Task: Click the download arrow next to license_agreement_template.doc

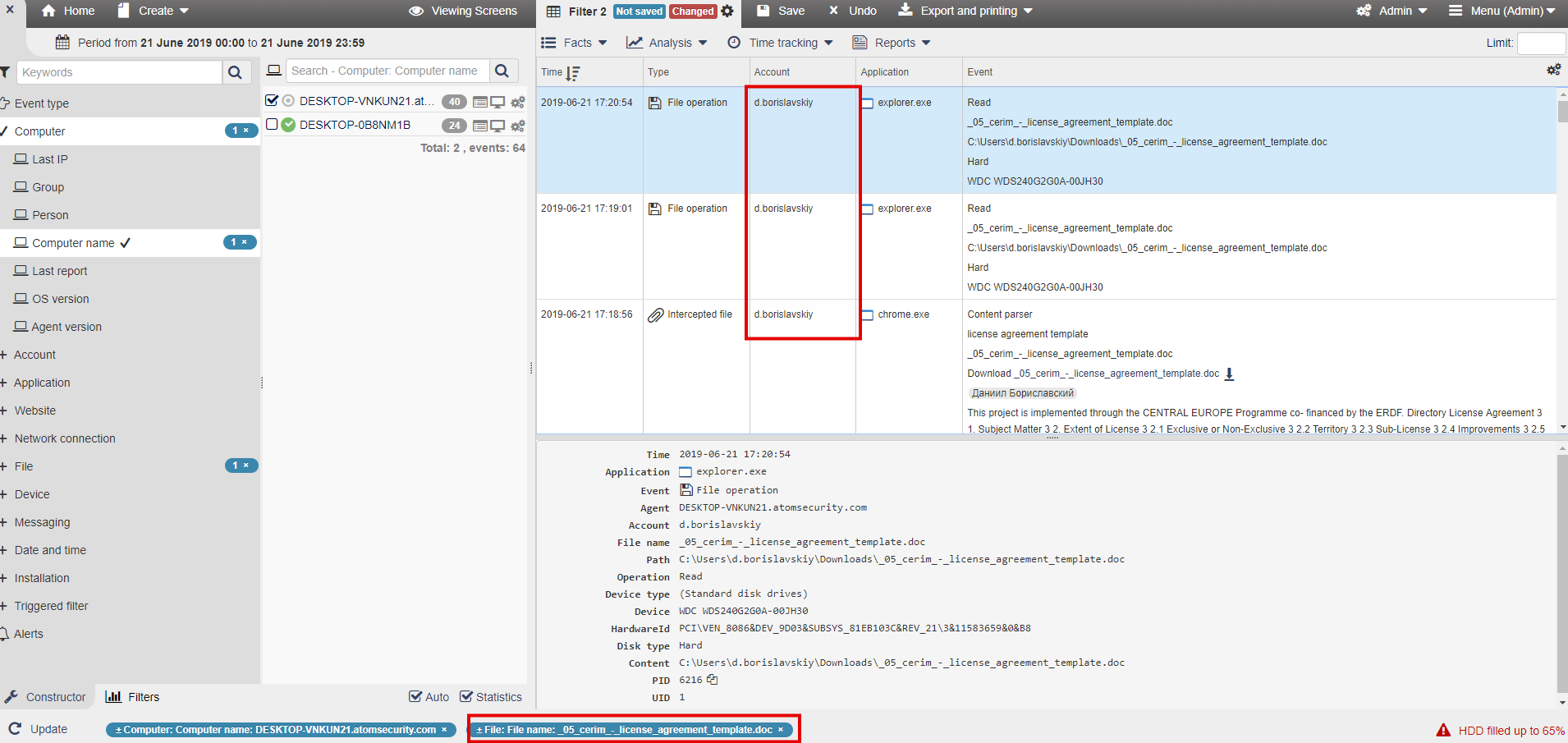Action: click(1229, 374)
